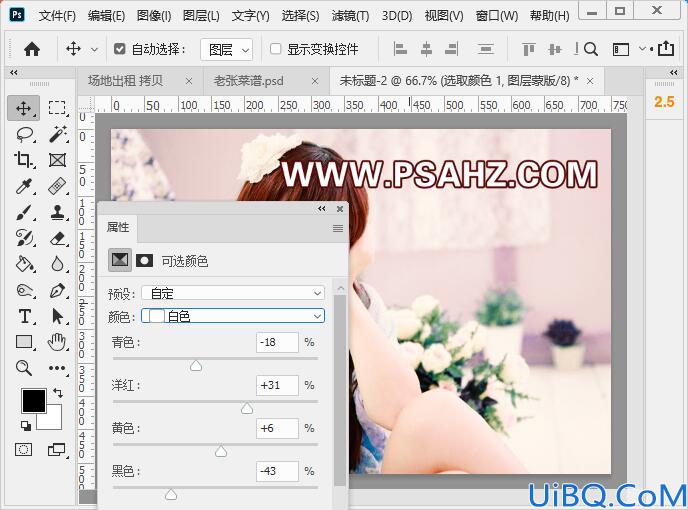This screenshot has height=510, width=688.
Task: Open the Properties panel flyout menu
Action: point(337,228)
